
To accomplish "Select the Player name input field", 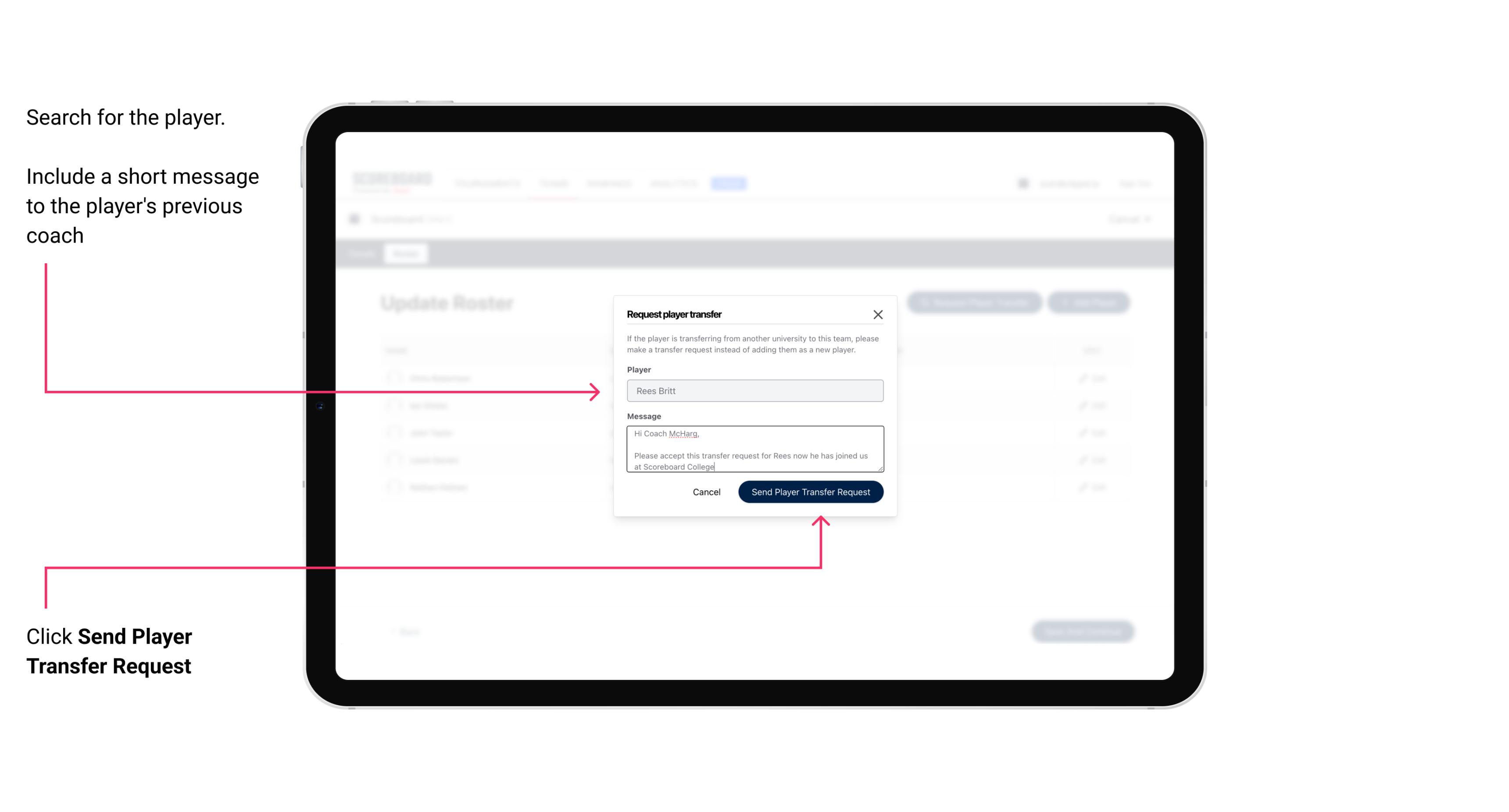I will [754, 390].
